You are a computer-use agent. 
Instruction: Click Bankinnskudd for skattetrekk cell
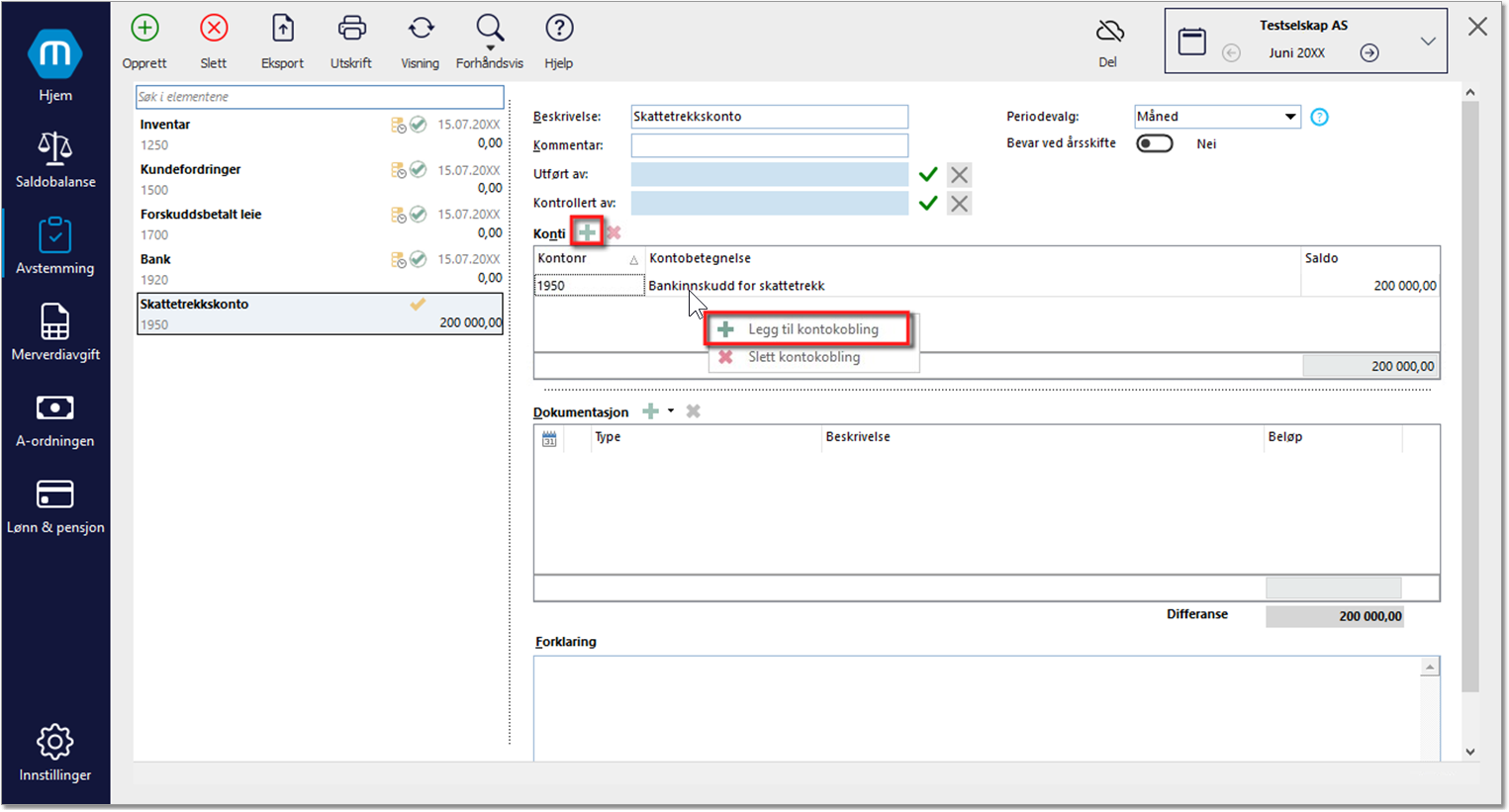point(973,286)
